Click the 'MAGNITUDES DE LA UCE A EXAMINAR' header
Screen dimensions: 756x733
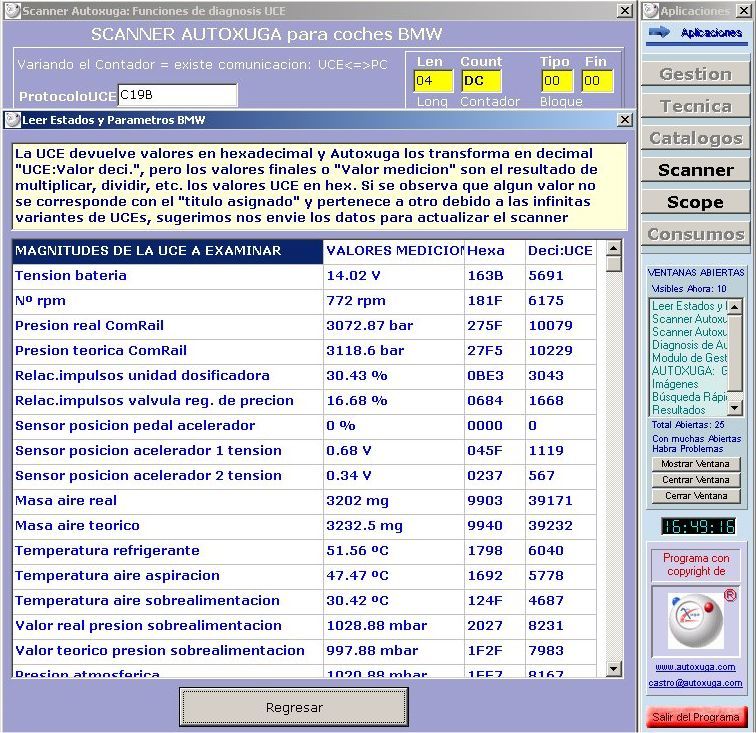point(168,251)
